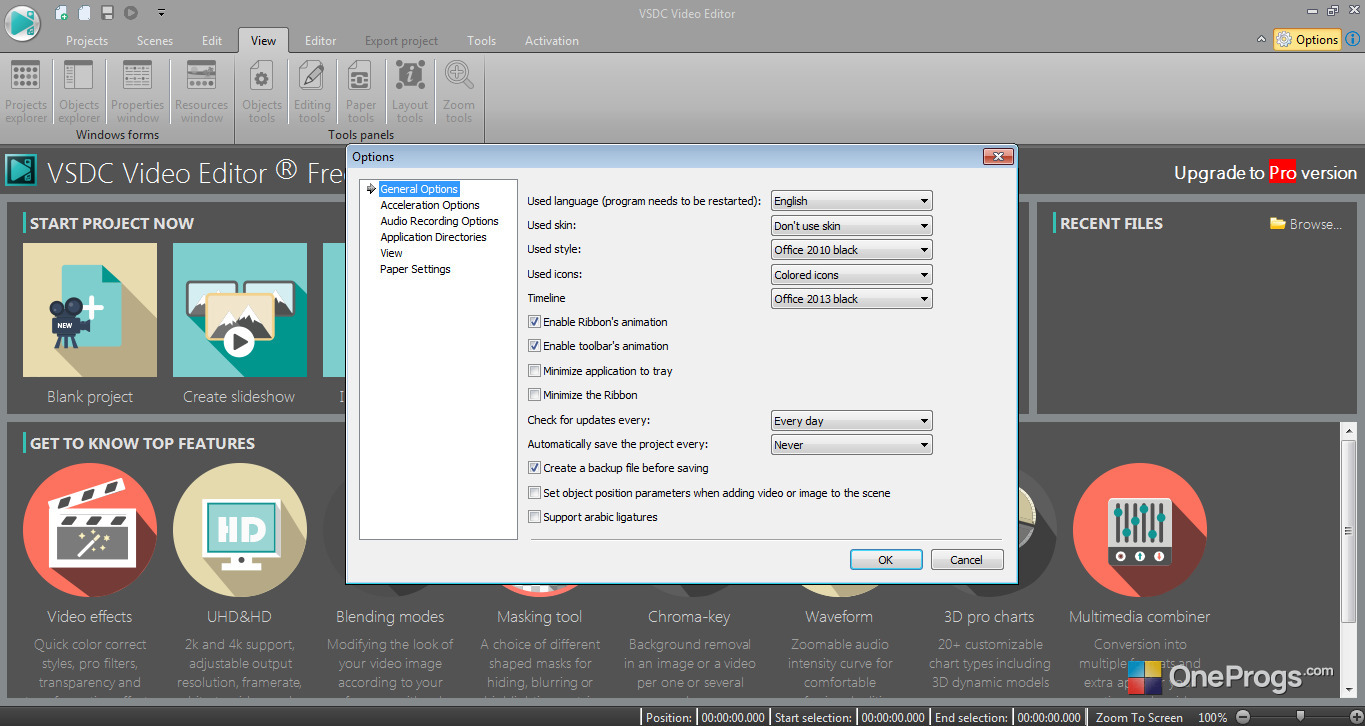Open the Used icons dropdown
Image resolution: width=1365 pixels, height=726 pixels.
(x=852, y=275)
